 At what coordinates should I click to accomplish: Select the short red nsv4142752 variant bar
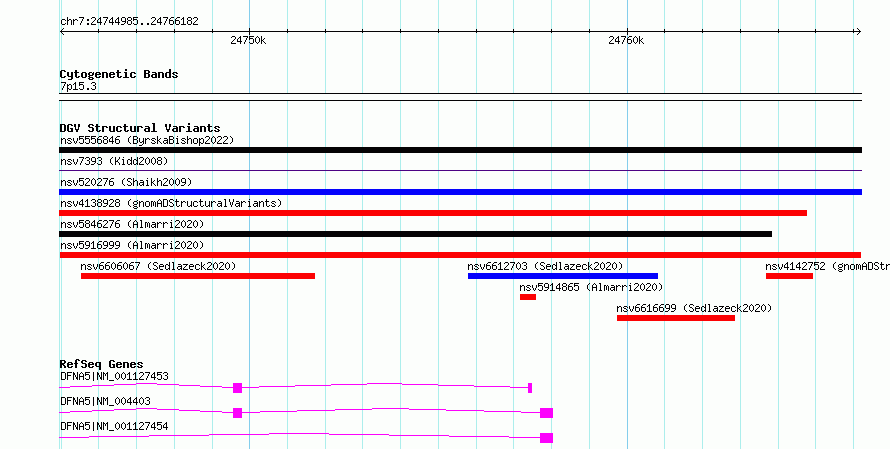[x=790, y=276]
